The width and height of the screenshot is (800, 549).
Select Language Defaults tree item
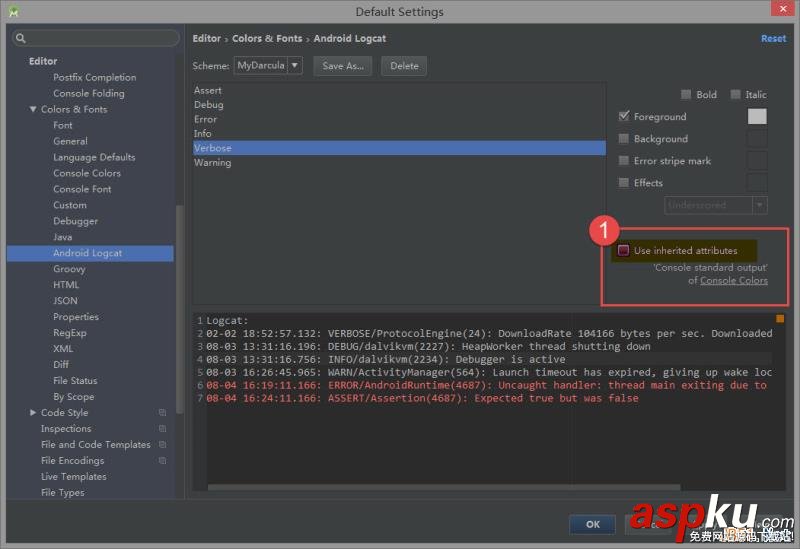click(94, 157)
